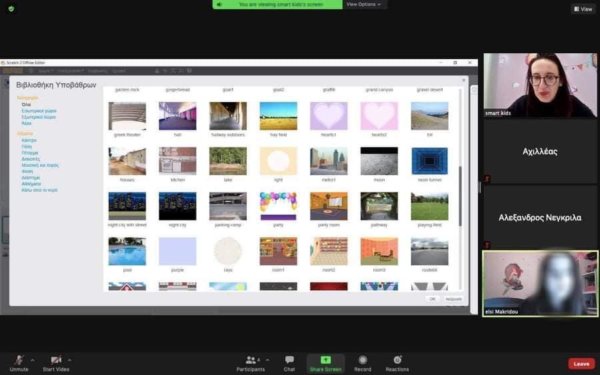Select the pool backdrop thumbnail
The image size is (600, 375).
point(127,251)
